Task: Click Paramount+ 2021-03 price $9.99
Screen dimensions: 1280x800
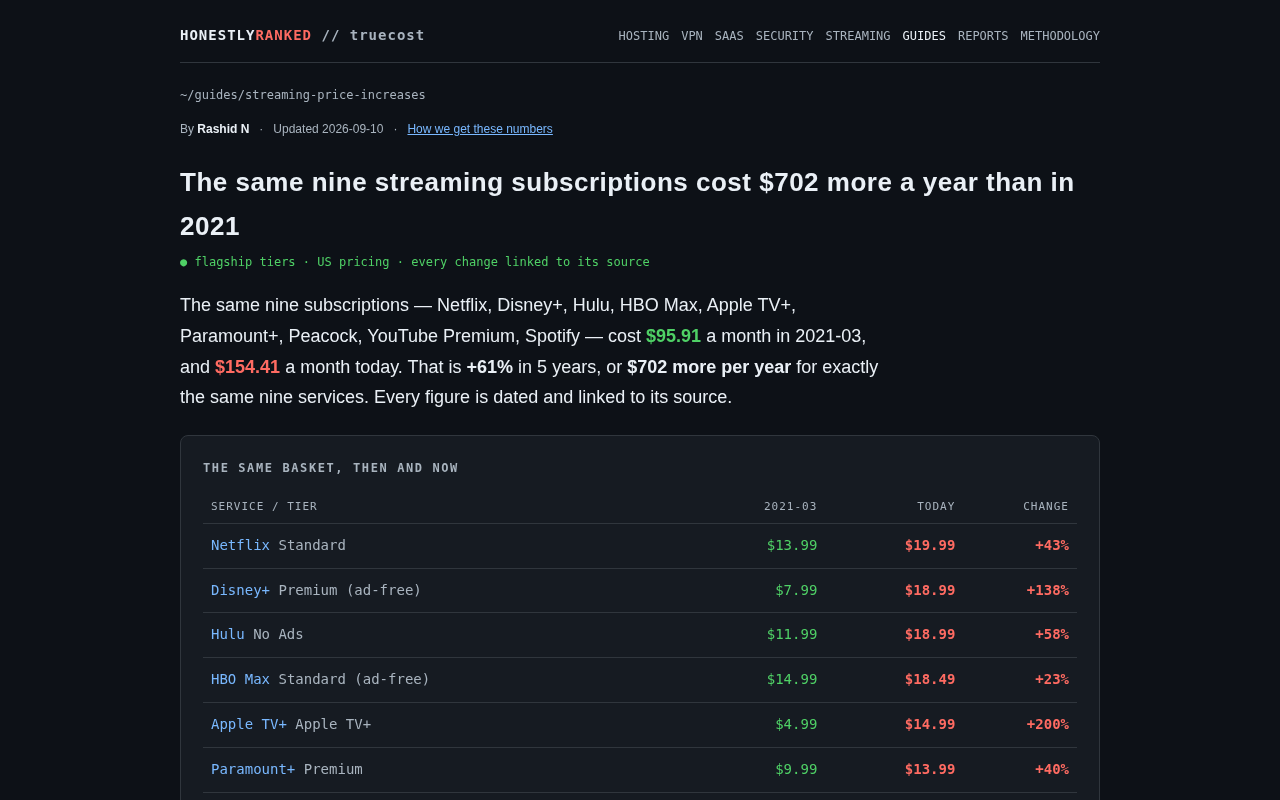Action: [796, 769]
